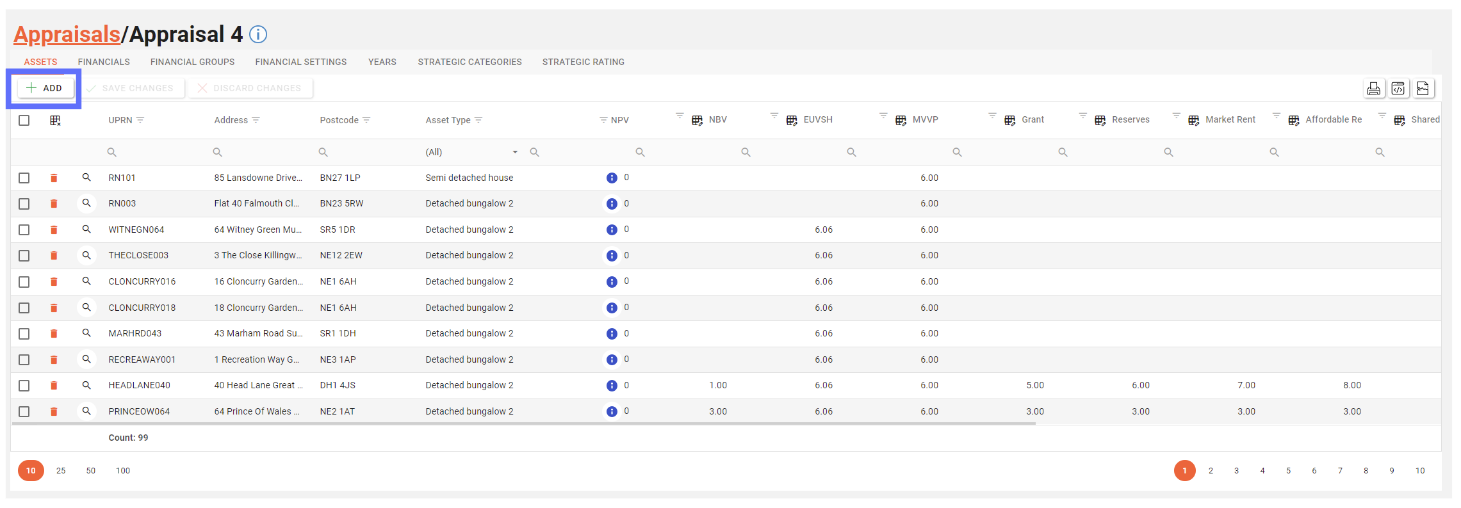Click NPV info icon for HEADLANE40

pyautogui.click(x=611, y=385)
